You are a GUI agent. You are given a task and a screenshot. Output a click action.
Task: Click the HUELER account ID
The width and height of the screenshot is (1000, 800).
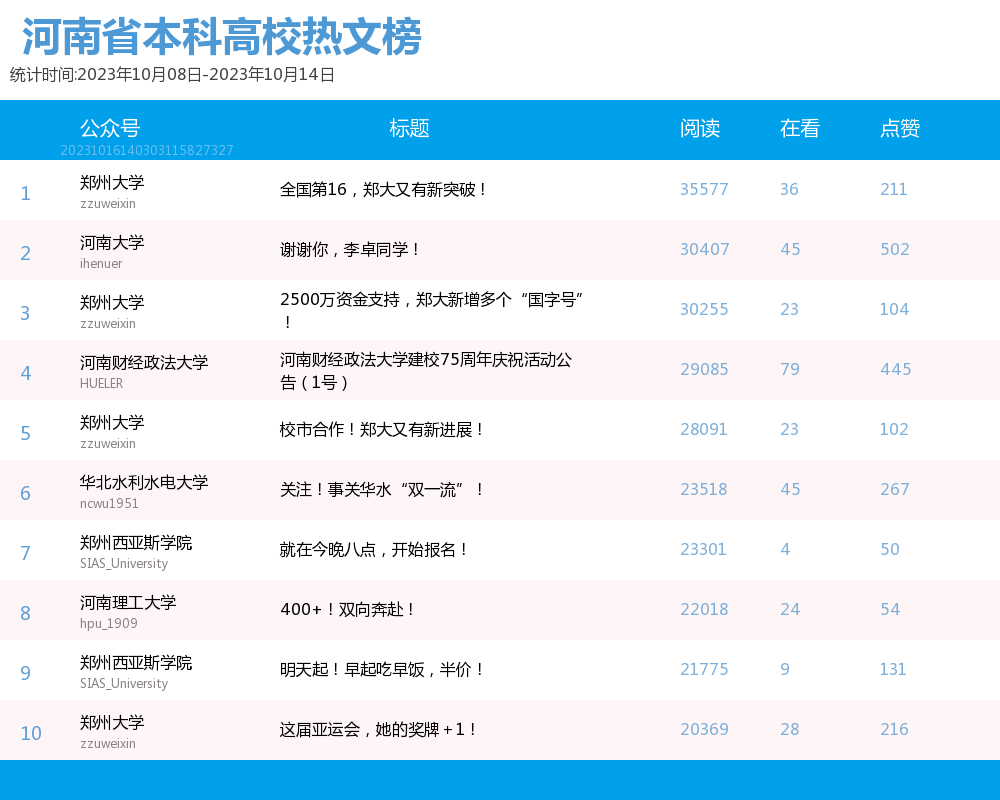click(101, 383)
